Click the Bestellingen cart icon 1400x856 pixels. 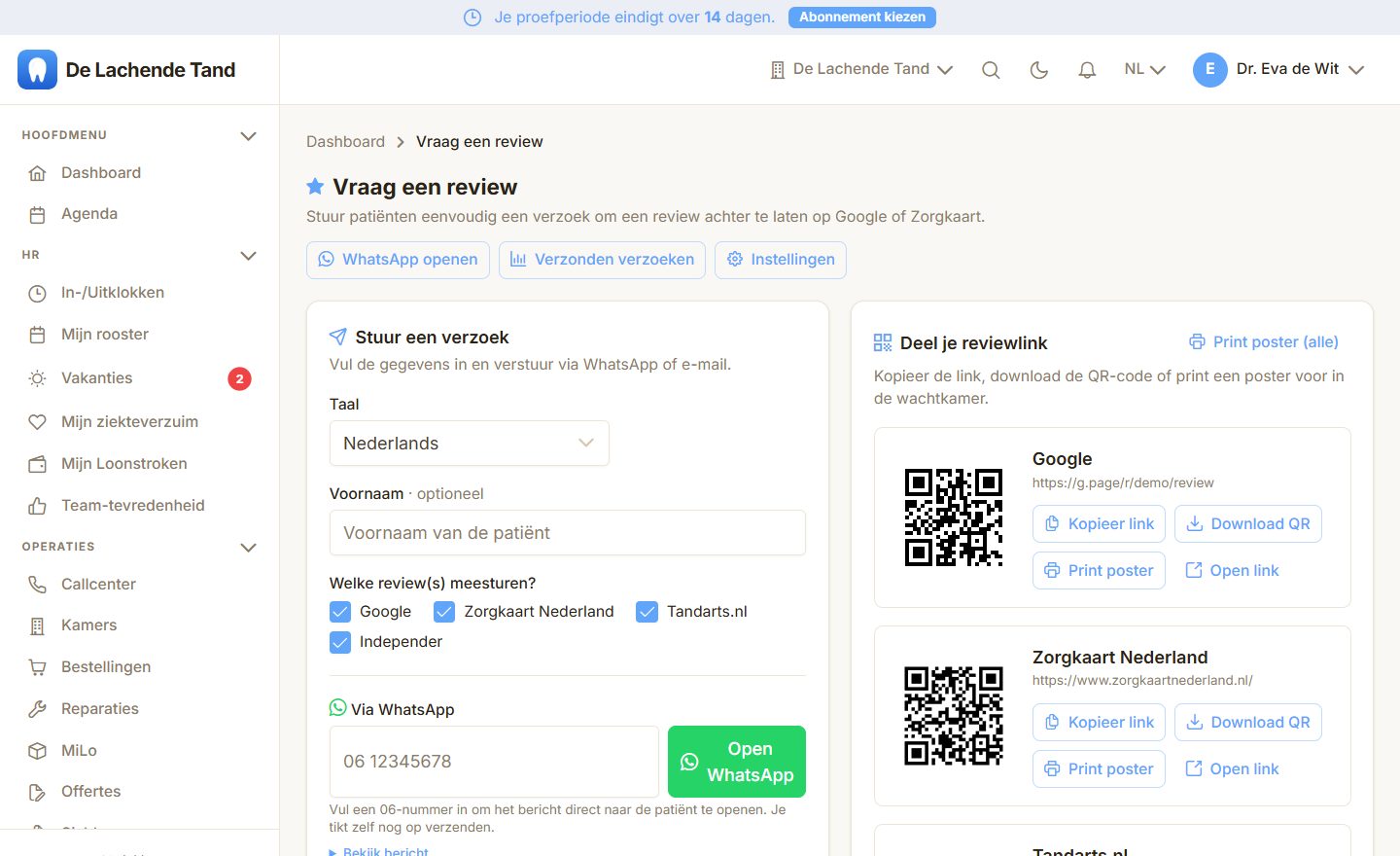[37, 667]
